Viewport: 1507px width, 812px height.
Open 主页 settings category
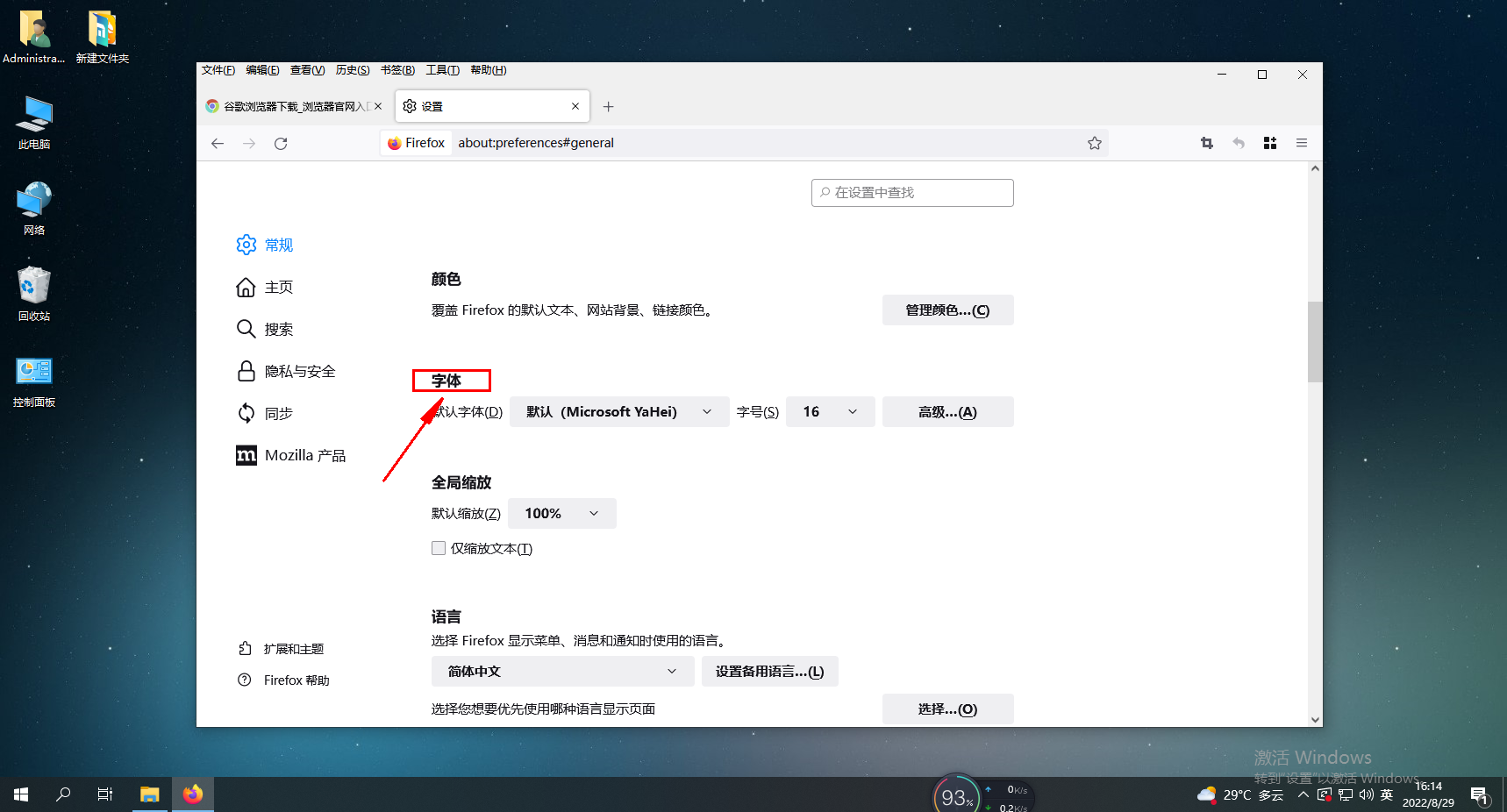coord(265,287)
